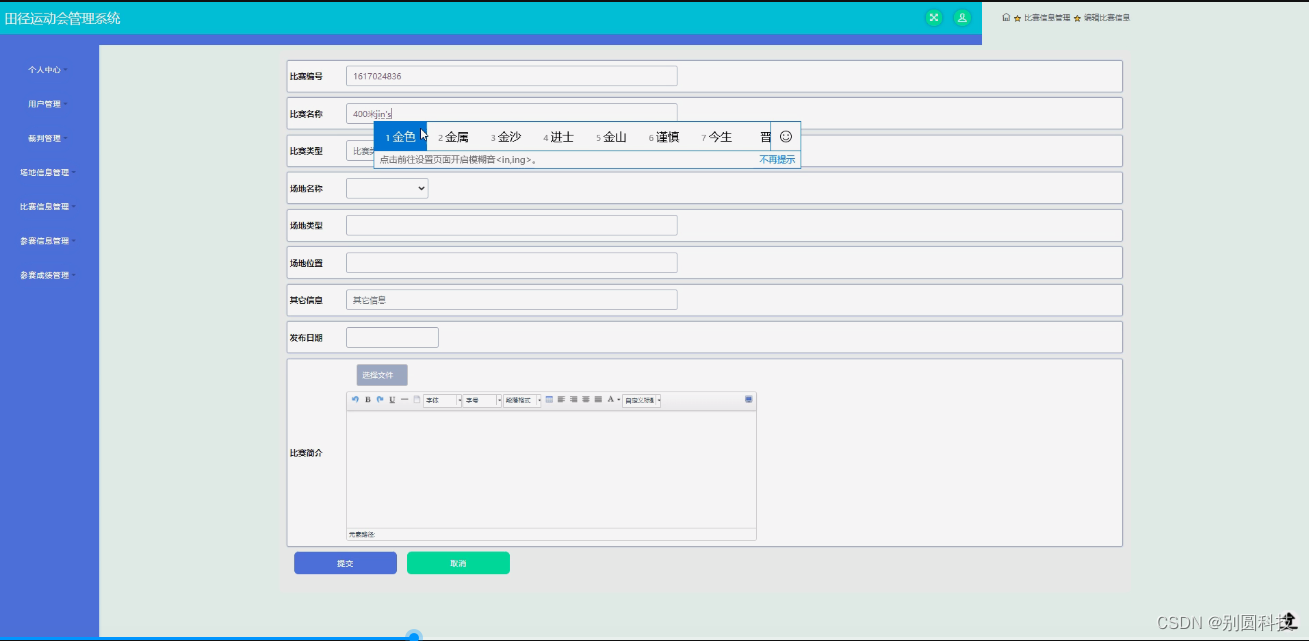Open the 自定义标题 dropdown in editor

point(642,400)
